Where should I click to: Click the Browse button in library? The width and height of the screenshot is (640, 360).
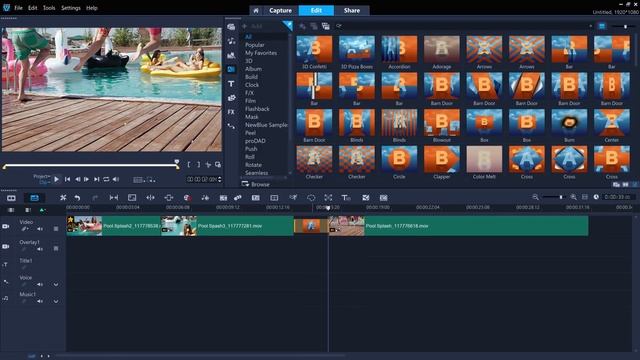click(x=256, y=184)
